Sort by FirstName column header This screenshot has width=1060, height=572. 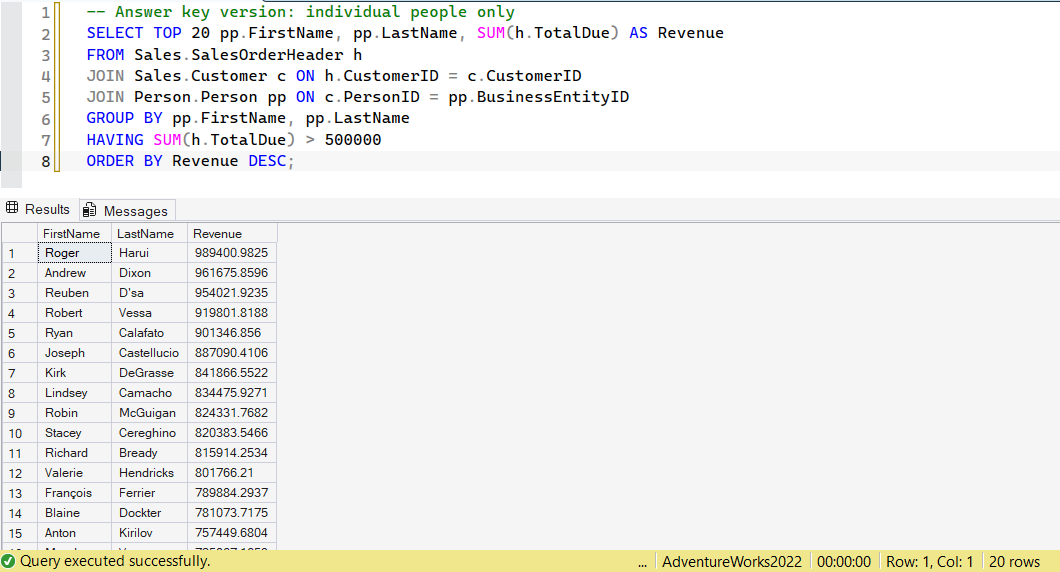[74, 233]
